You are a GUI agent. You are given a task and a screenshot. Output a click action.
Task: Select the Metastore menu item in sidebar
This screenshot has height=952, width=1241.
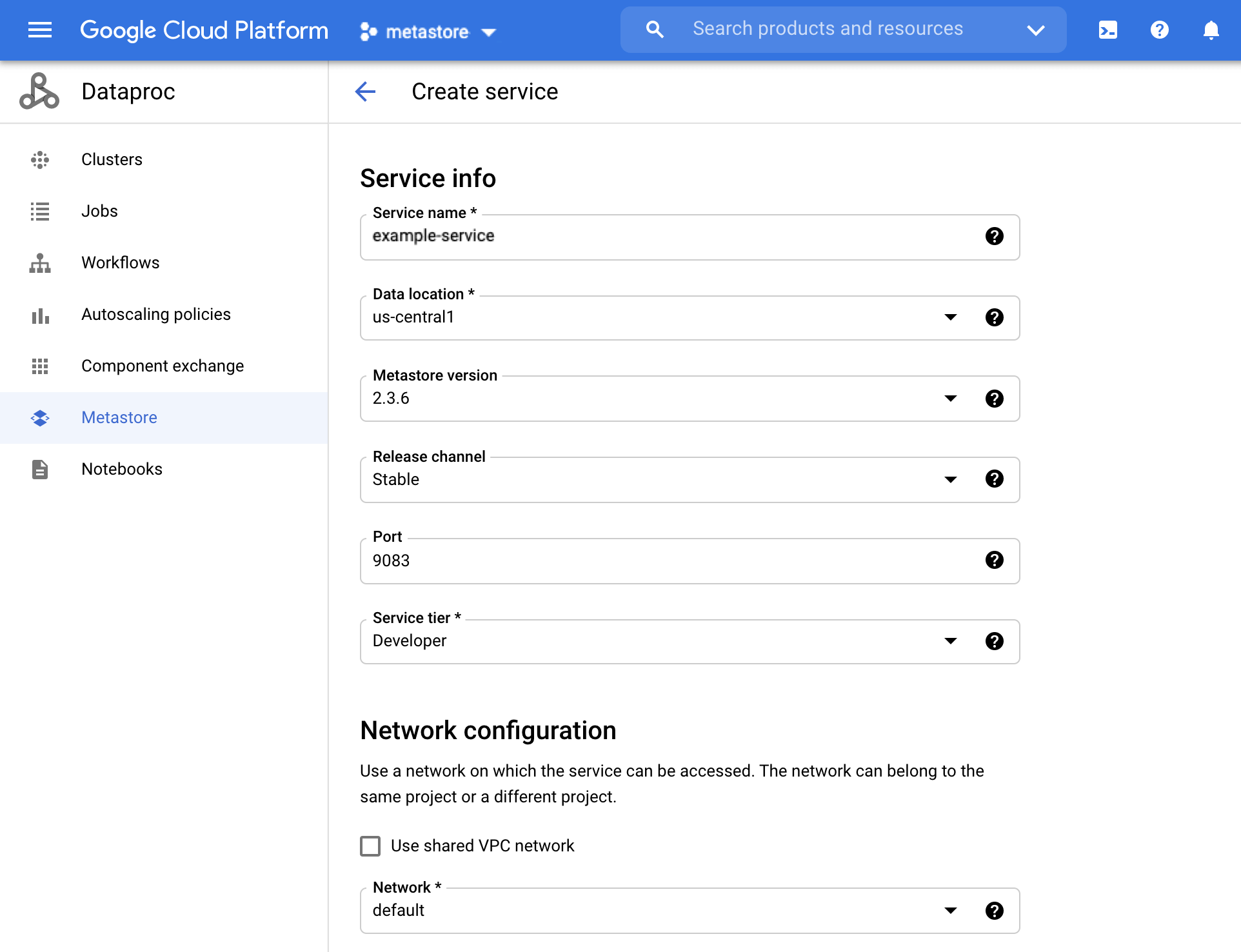(x=121, y=417)
